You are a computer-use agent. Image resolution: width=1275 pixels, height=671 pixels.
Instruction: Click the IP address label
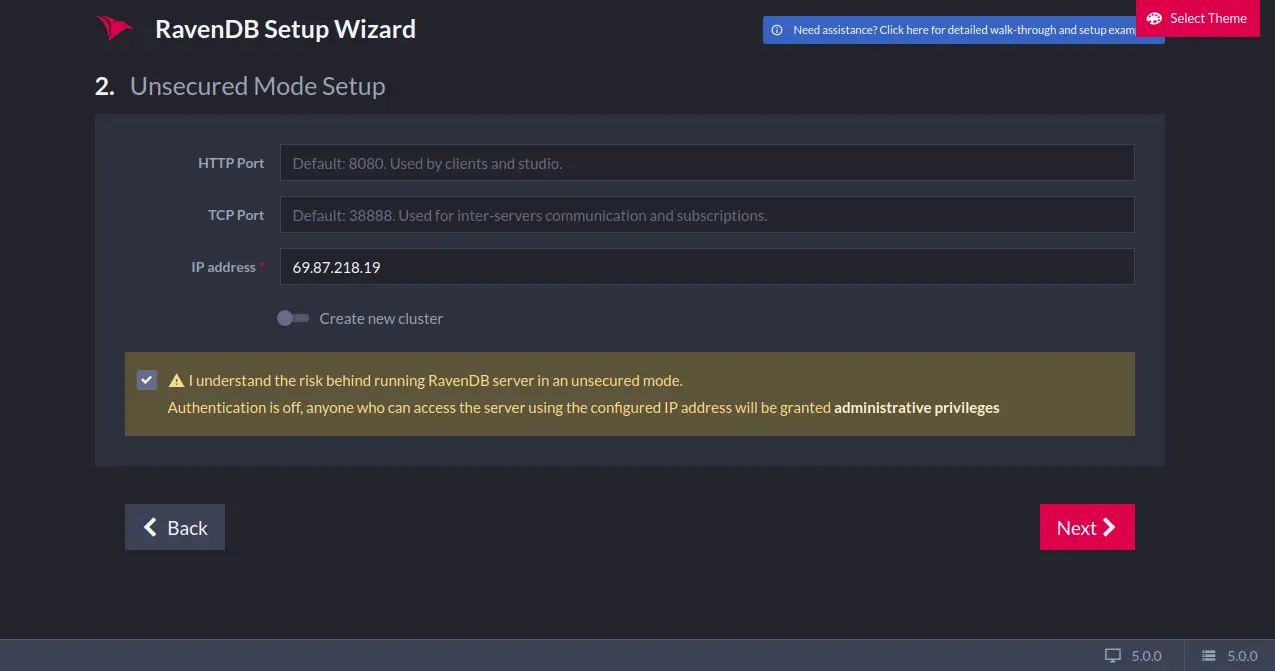[225, 267]
